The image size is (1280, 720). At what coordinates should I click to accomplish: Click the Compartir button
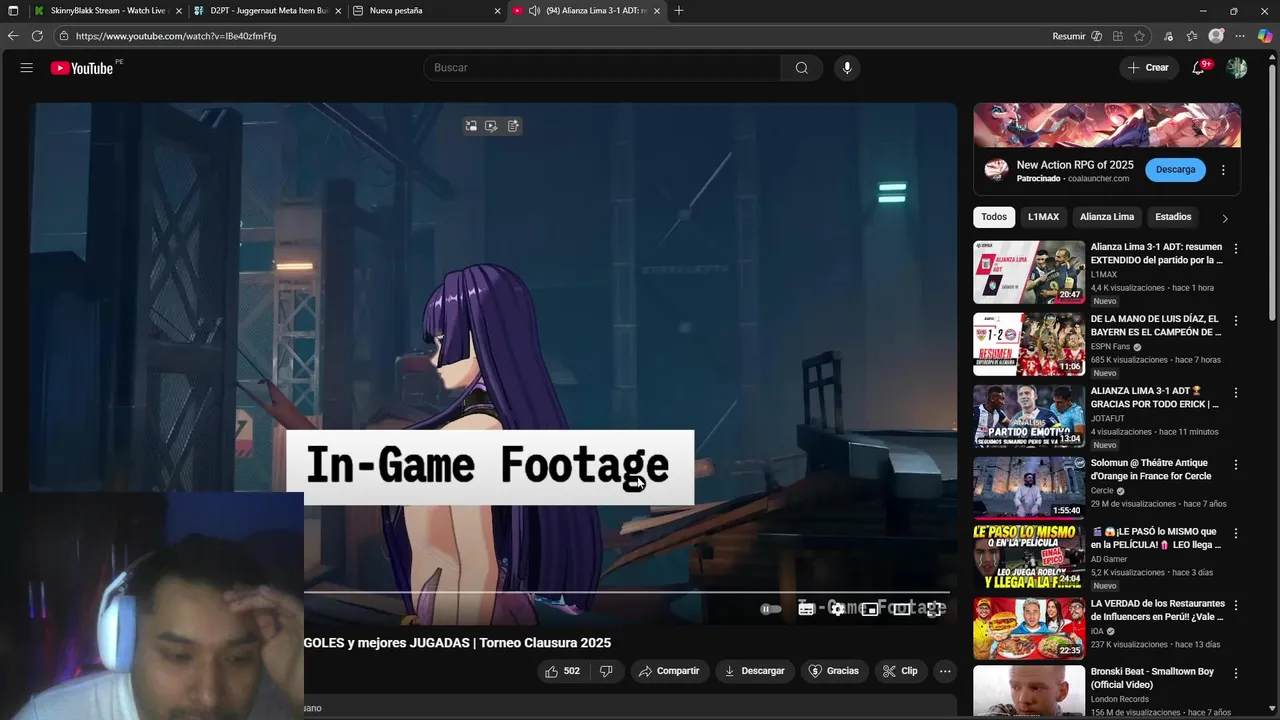pos(669,671)
